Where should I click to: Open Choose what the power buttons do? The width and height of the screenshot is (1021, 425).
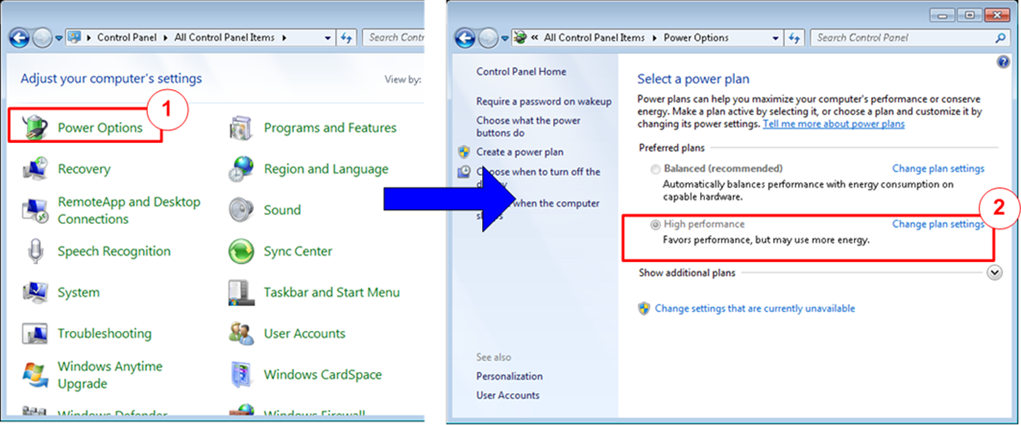coord(528,126)
